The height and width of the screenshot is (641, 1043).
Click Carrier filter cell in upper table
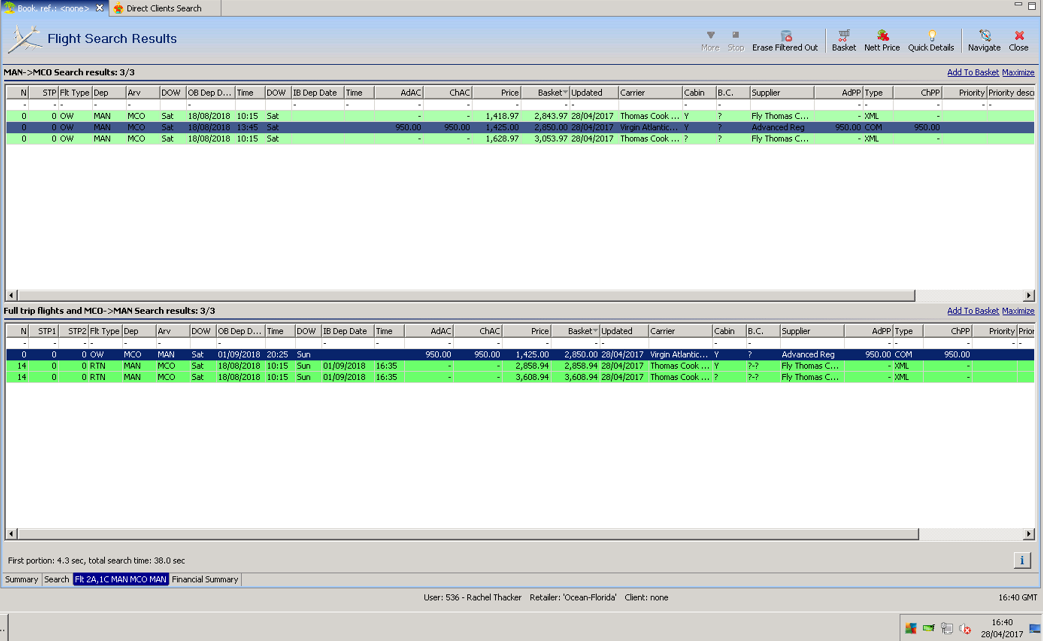[x=650, y=104]
